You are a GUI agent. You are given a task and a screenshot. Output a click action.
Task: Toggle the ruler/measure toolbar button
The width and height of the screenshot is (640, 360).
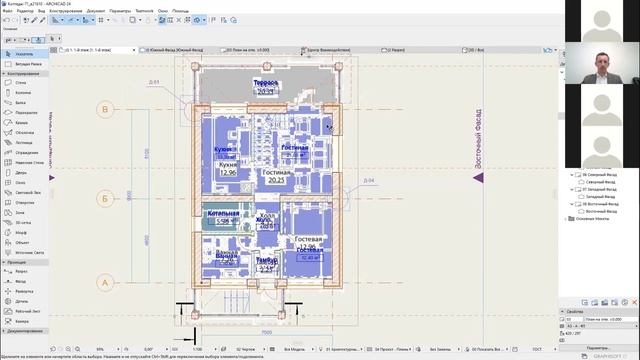point(86,20)
